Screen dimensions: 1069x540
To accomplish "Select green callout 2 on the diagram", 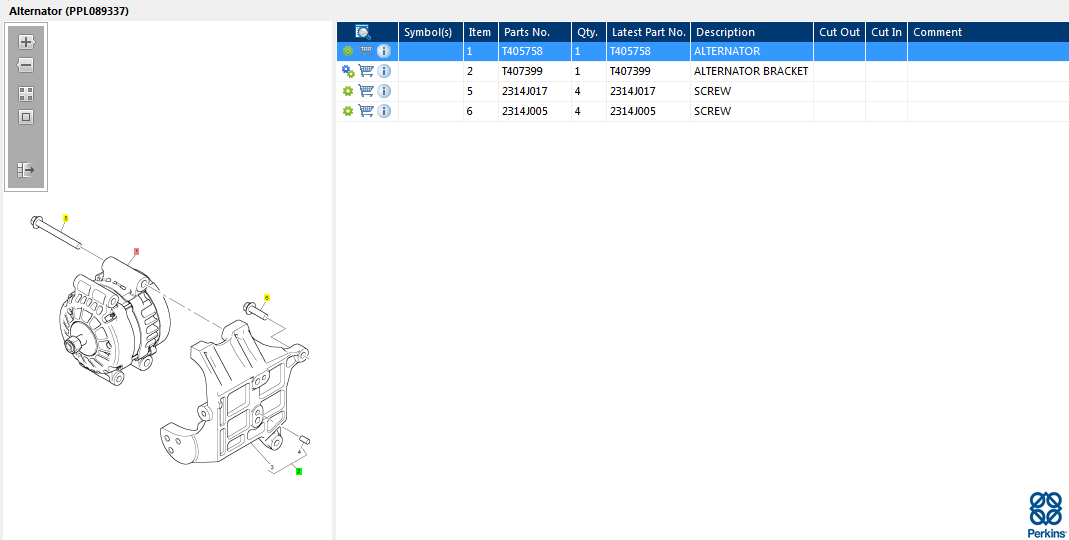I will coord(299,471).
